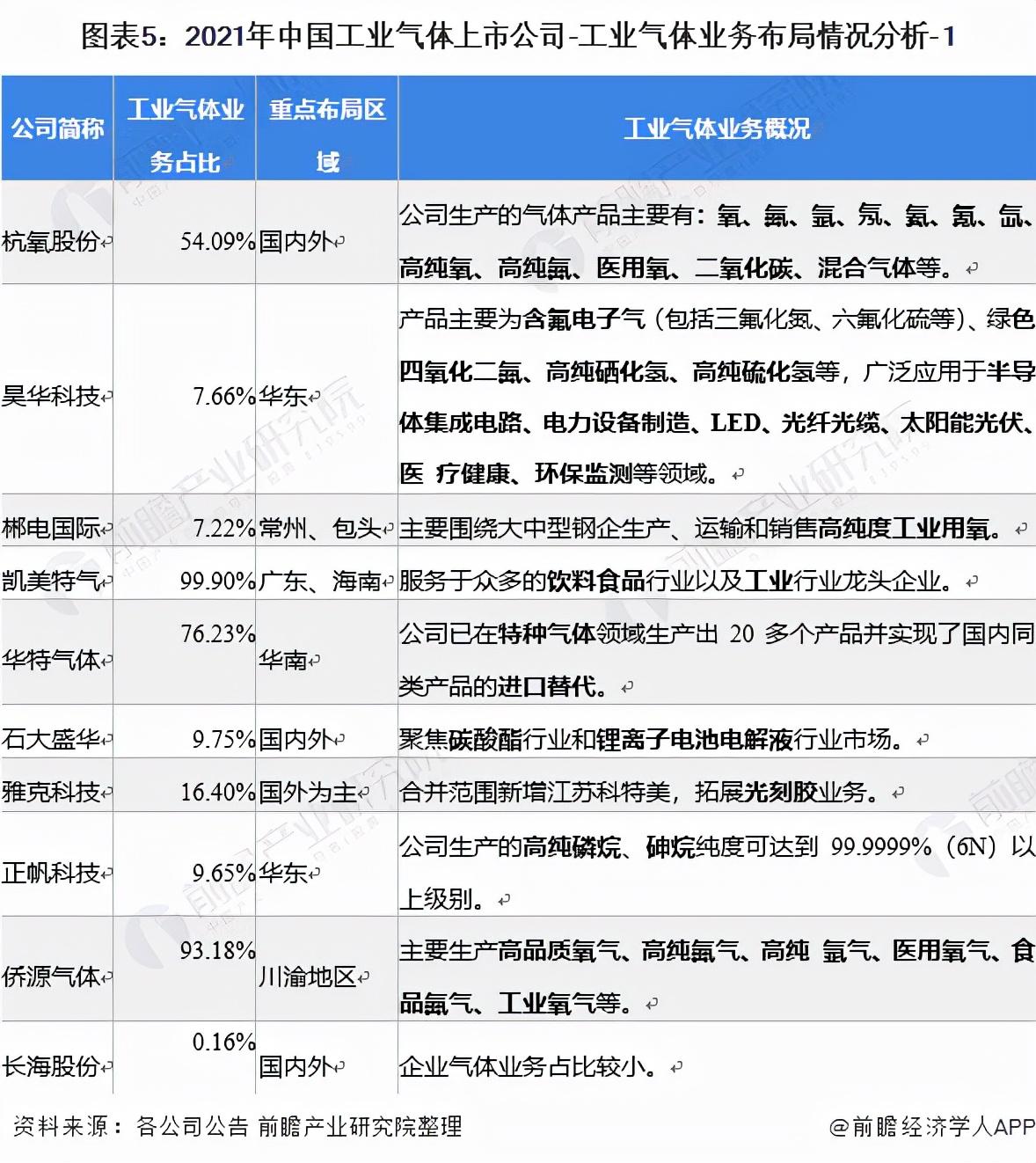Click the 昊华科技 fluorine electronic gas description

[716, 396]
